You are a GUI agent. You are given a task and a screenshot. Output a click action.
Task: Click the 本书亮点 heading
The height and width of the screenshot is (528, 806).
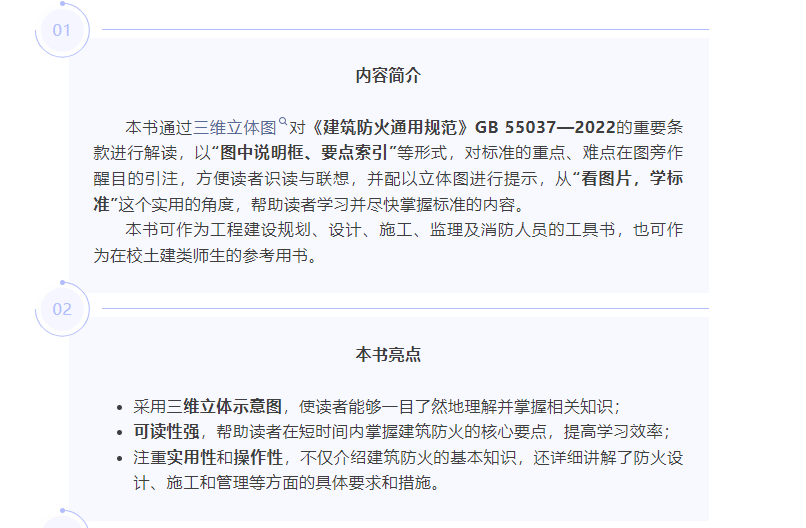[388, 354]
